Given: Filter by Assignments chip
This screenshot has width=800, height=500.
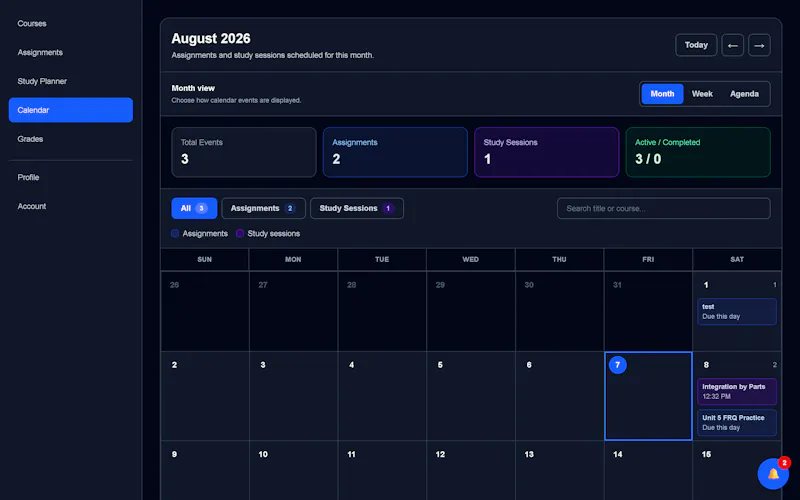Looking at the screenshot, I should pos(263,208).
